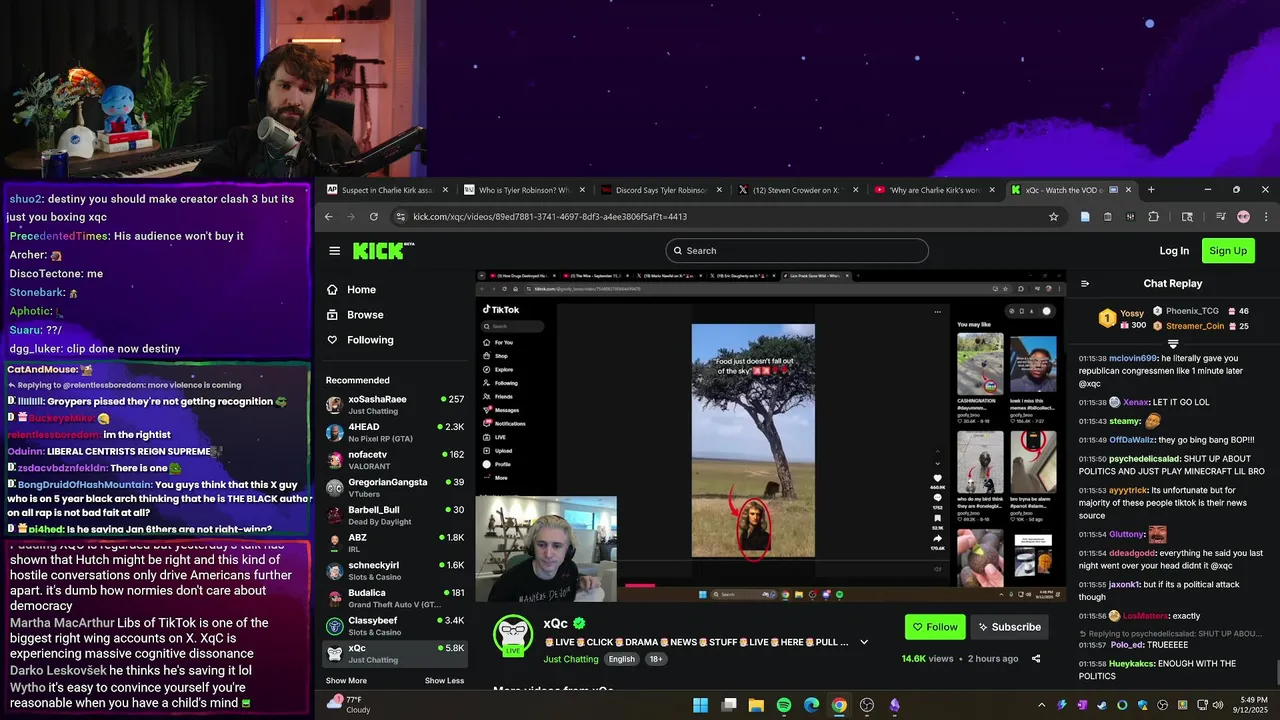Click the English language tag
This screenshot has height=720, width=1280.
pyautogui.click(x=622, y=659)
